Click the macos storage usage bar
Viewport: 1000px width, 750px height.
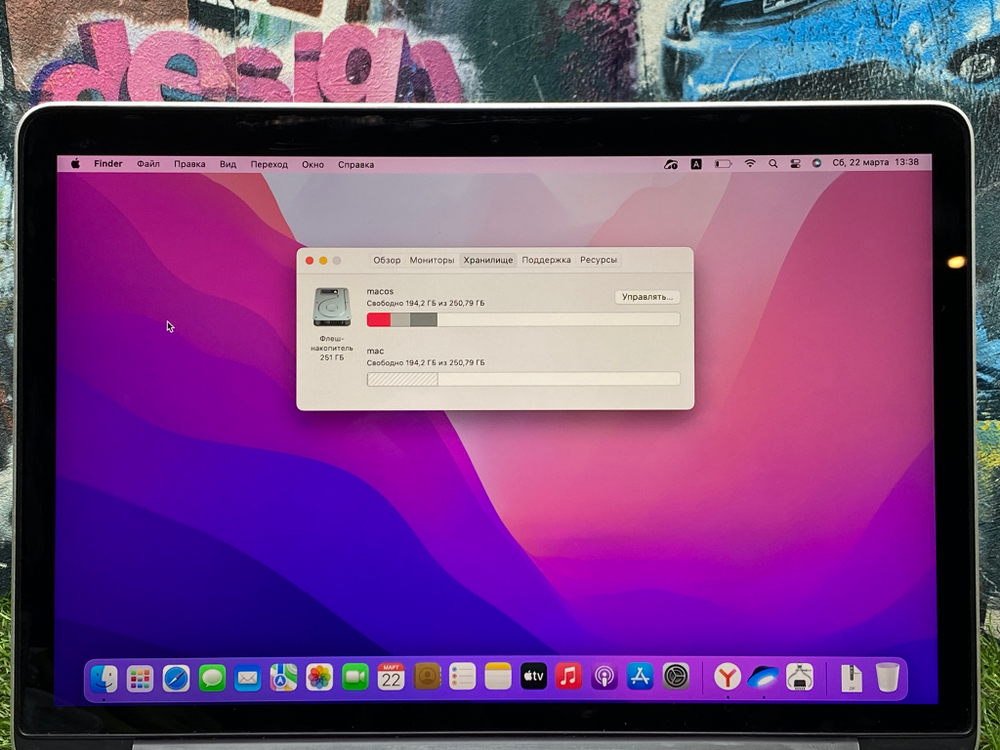(525, 318)
